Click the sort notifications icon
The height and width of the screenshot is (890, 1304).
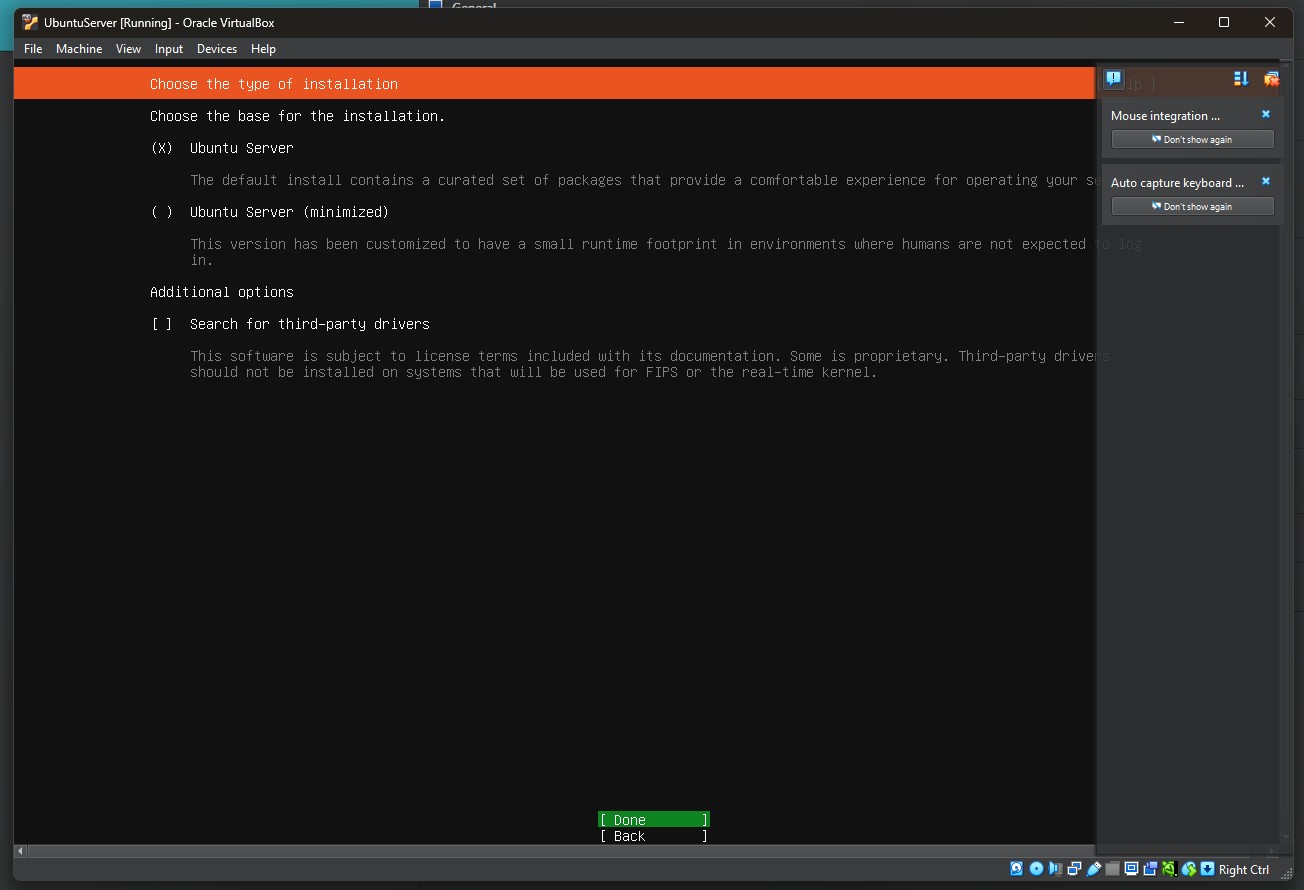[x=1240, y=78]
